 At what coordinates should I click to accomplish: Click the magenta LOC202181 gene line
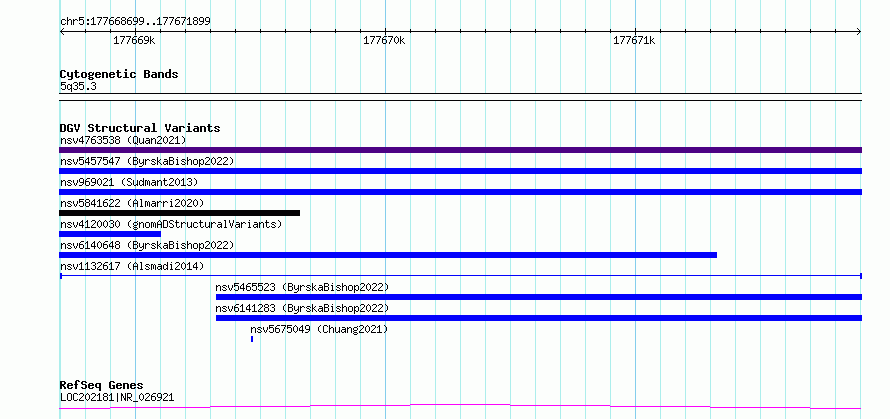pos(460,407)
